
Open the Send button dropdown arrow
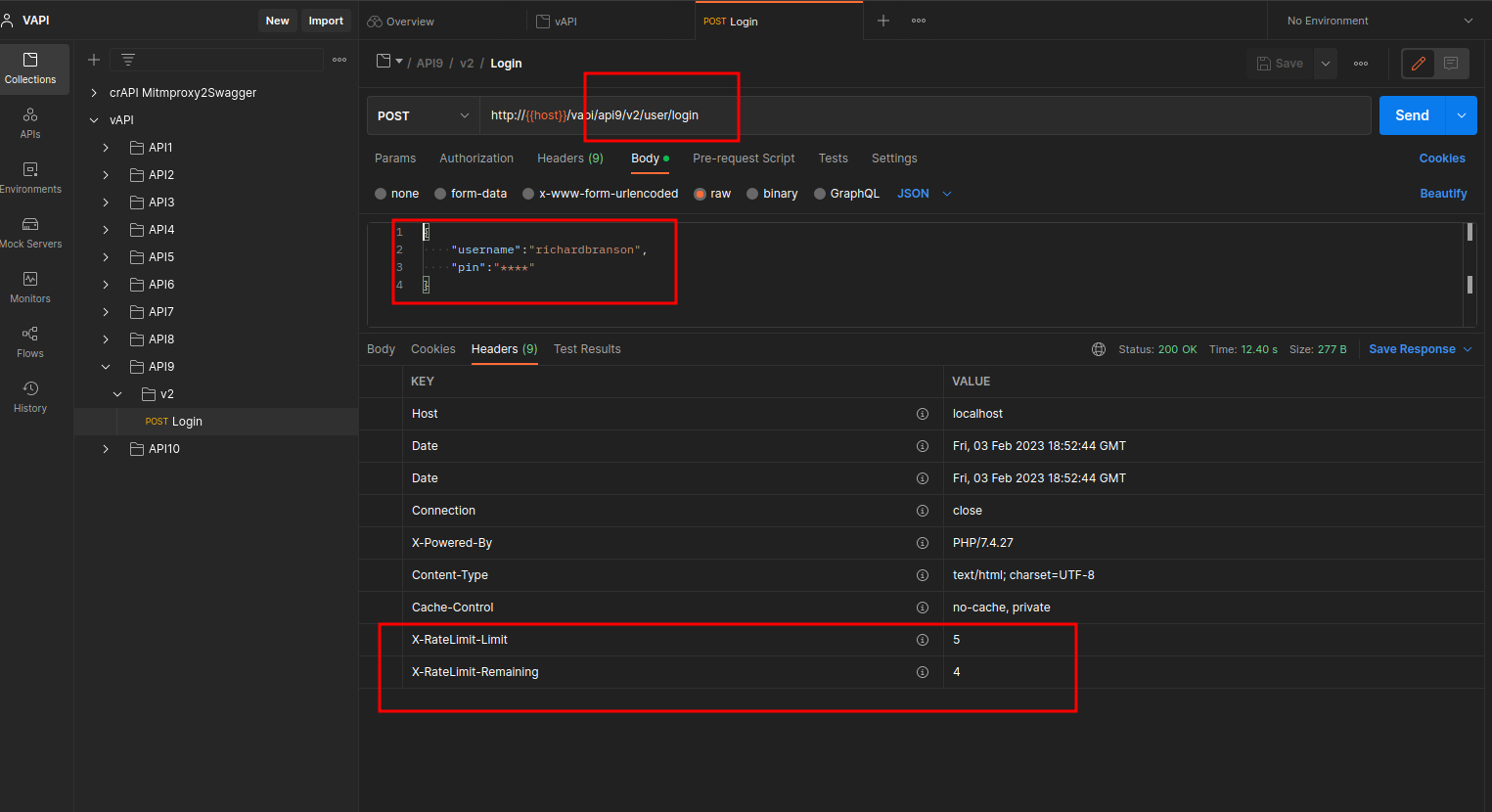click(1462, 115)
